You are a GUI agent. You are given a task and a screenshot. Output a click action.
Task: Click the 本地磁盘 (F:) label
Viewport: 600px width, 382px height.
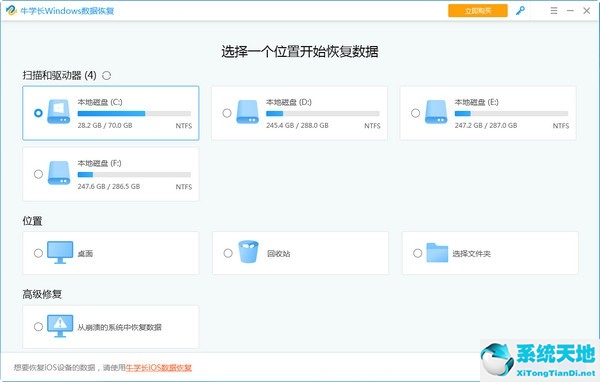point(99,163)
